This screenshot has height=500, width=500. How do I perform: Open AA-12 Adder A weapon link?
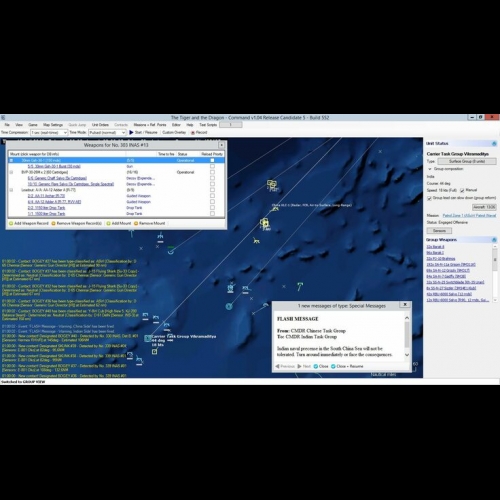(x=54, y=202)
